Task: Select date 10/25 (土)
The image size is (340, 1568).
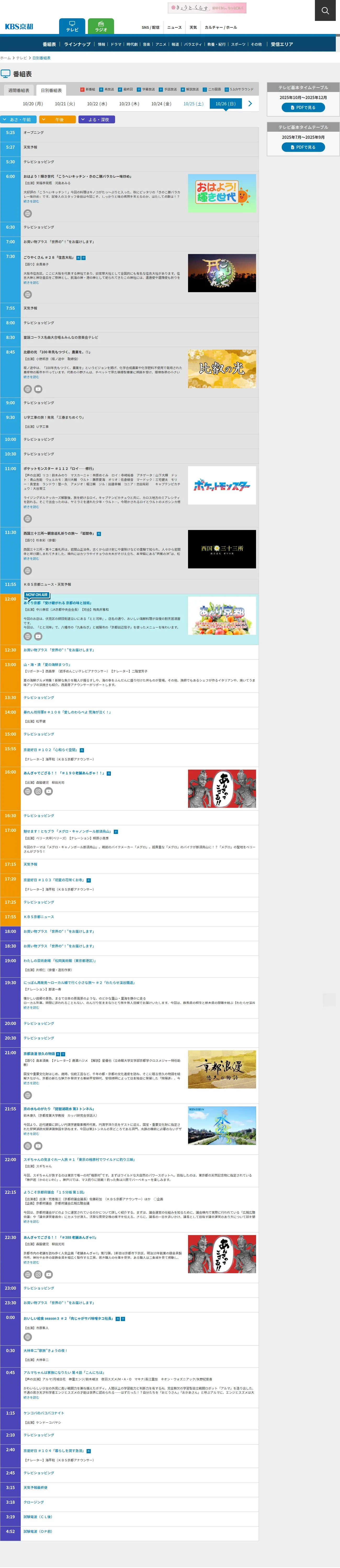Action: [x=194, y=104]
